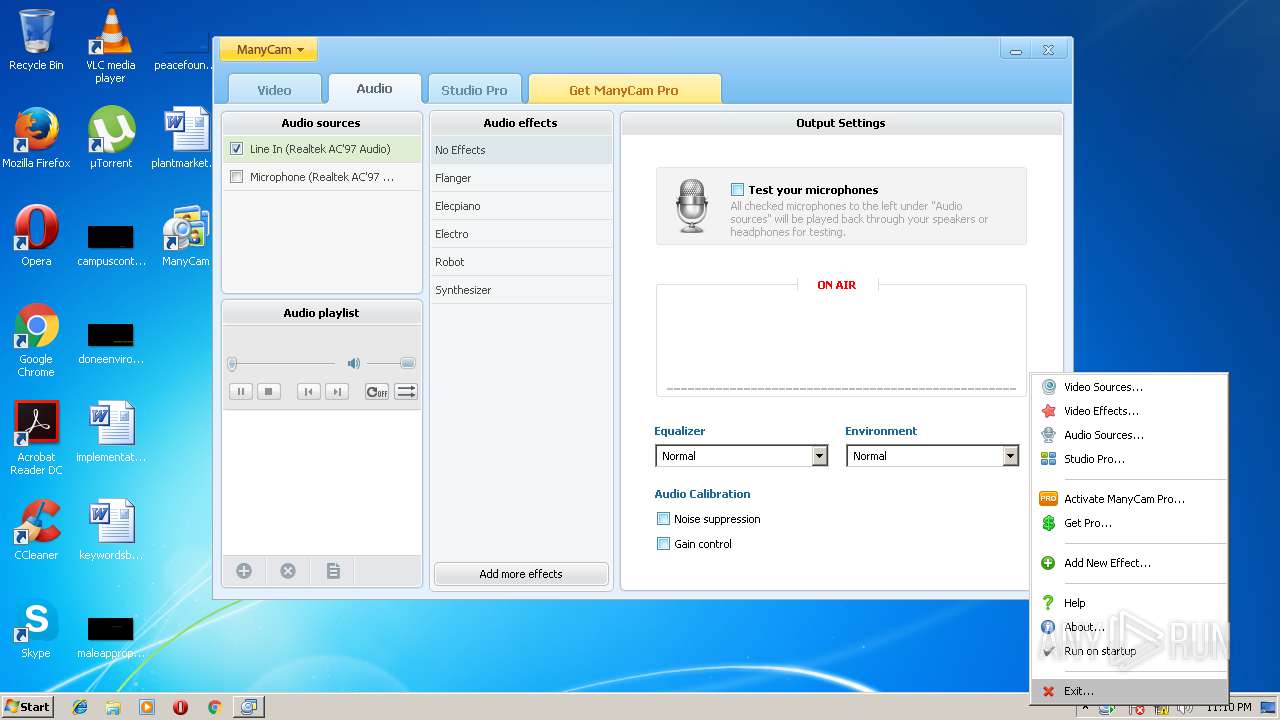The height and width of the screenshot is (720, 1280).
Task: Pause the audio playlist playback
Action: pyautogui.click(x=240, y=392)
